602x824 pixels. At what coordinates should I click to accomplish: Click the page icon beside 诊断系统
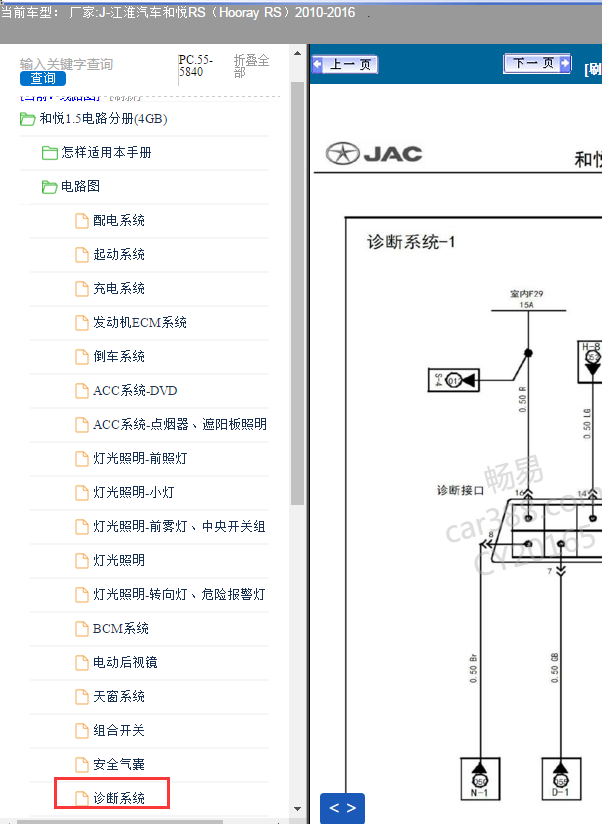(82, 799)
